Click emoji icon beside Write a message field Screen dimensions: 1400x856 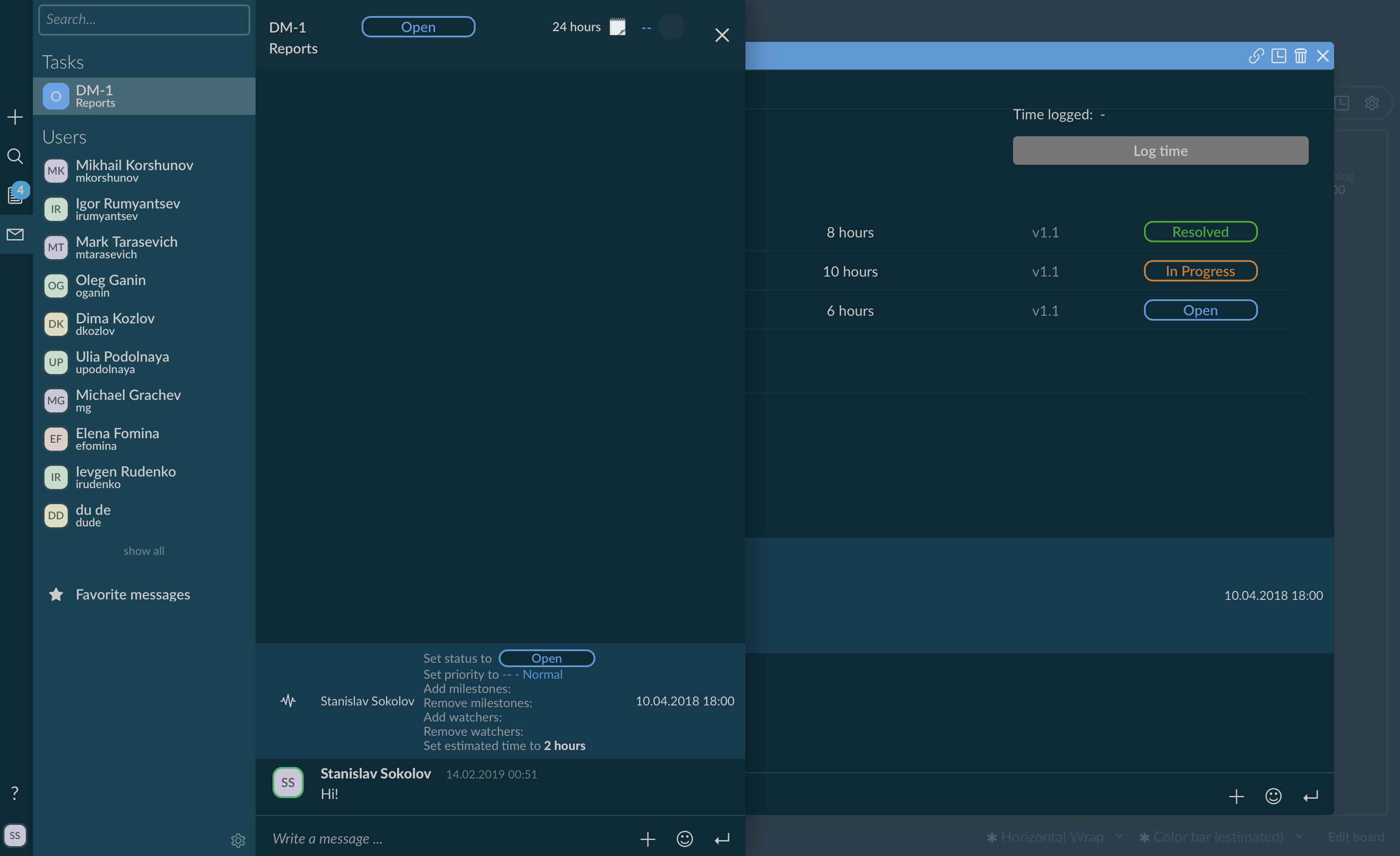tap(685, 839)
